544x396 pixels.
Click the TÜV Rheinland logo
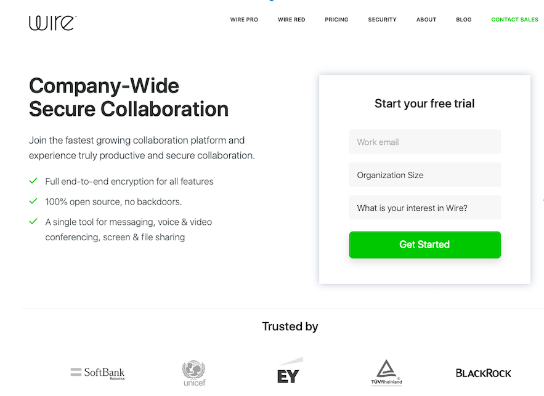[x=386, y=372]
